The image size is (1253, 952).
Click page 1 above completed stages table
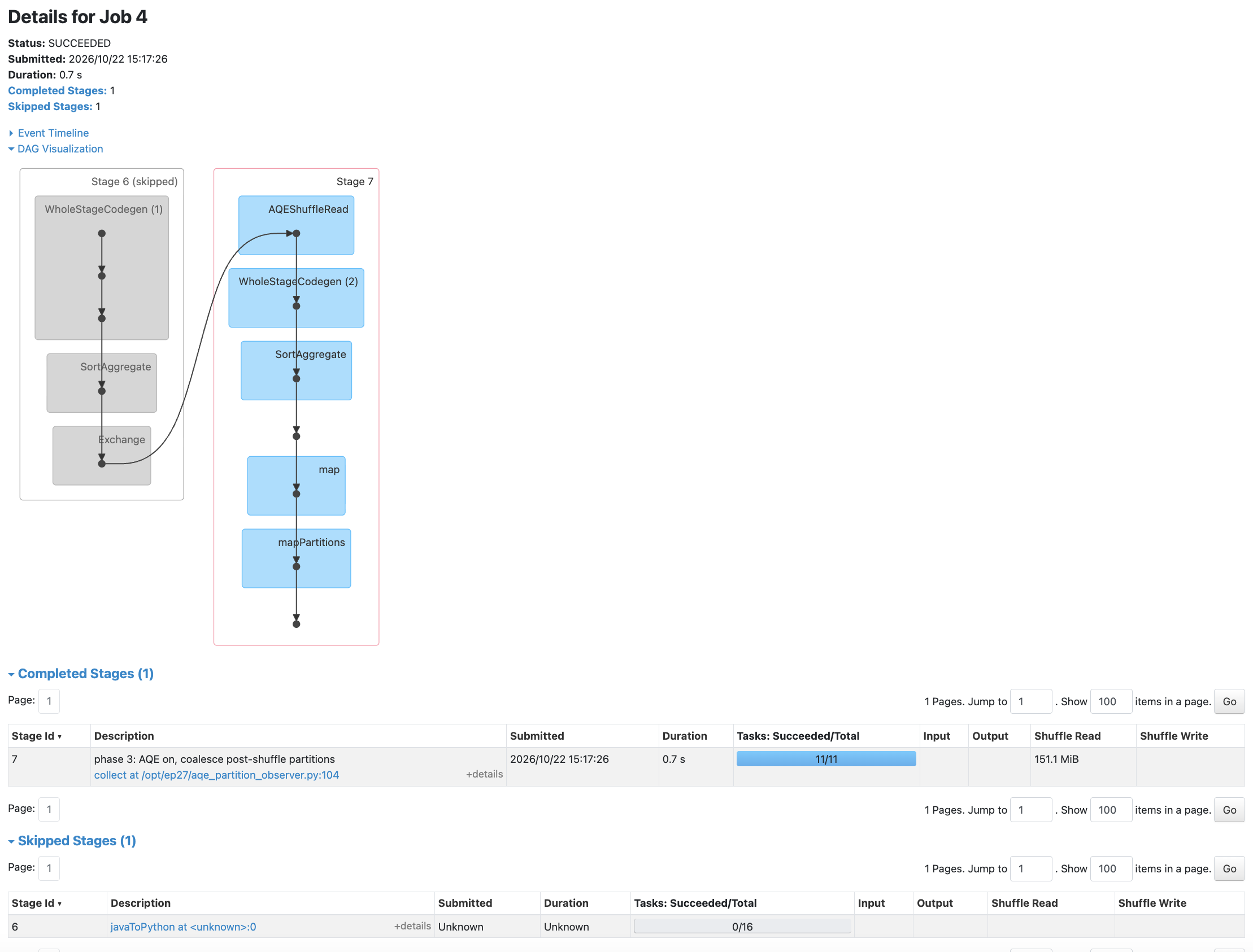[x=49, y=700]
